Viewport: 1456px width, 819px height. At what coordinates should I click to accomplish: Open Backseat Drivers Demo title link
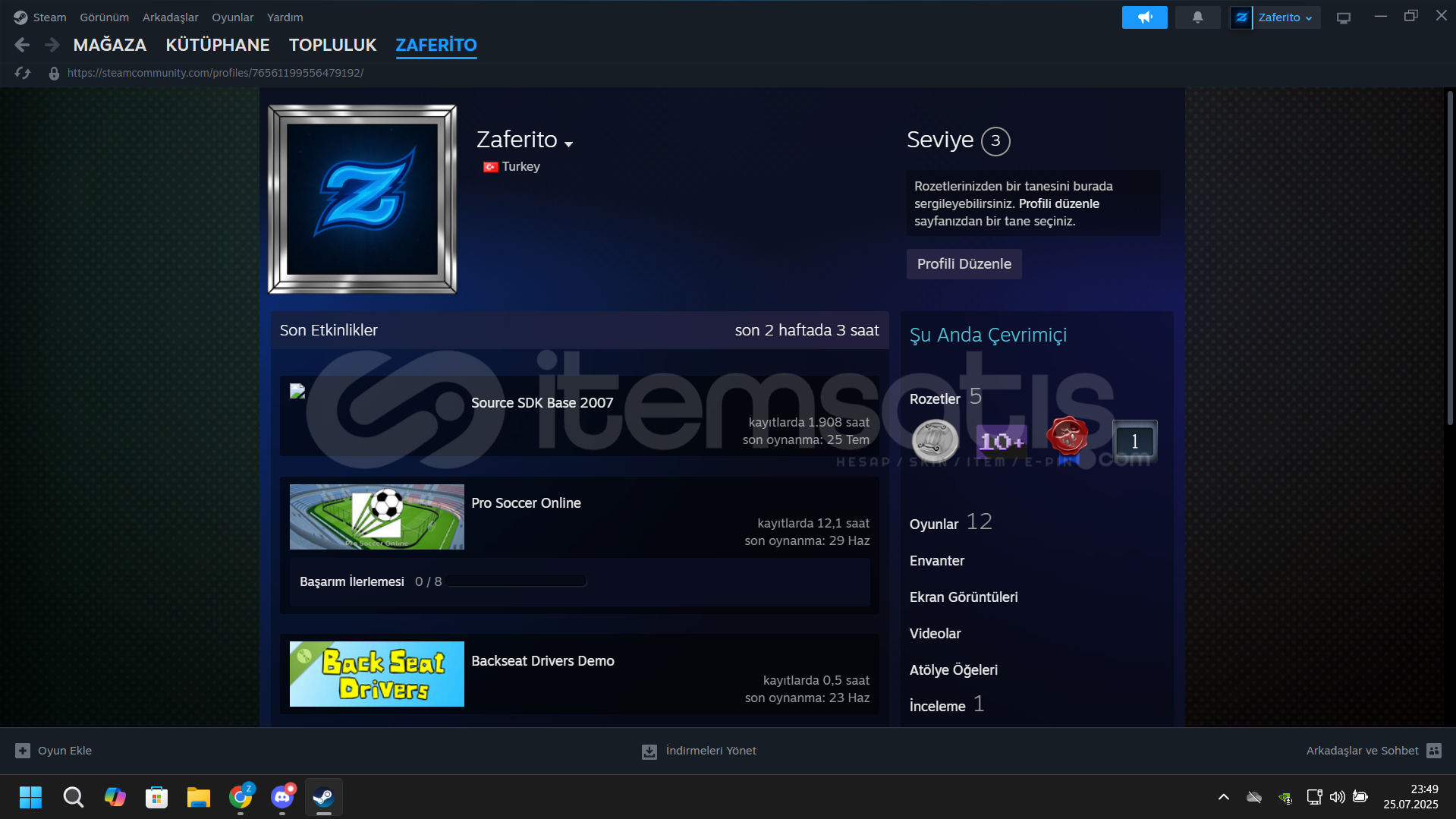(x=542, y=661)
